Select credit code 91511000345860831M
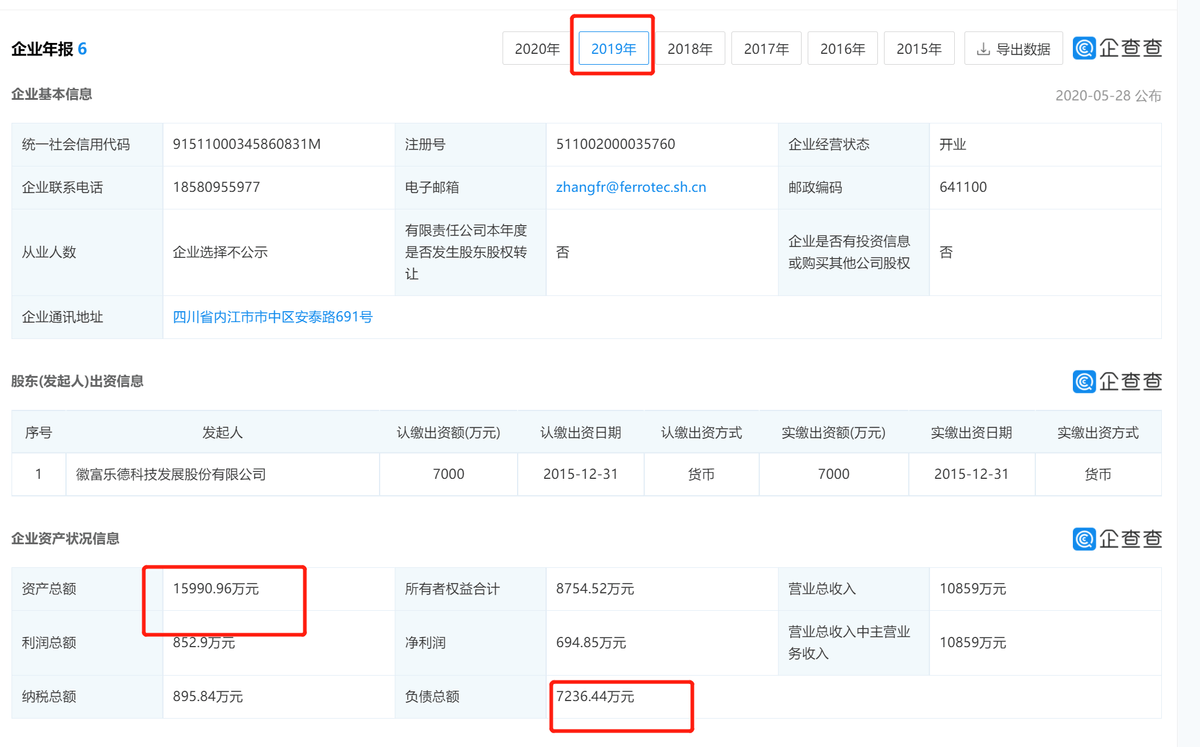 coord(247,144)
